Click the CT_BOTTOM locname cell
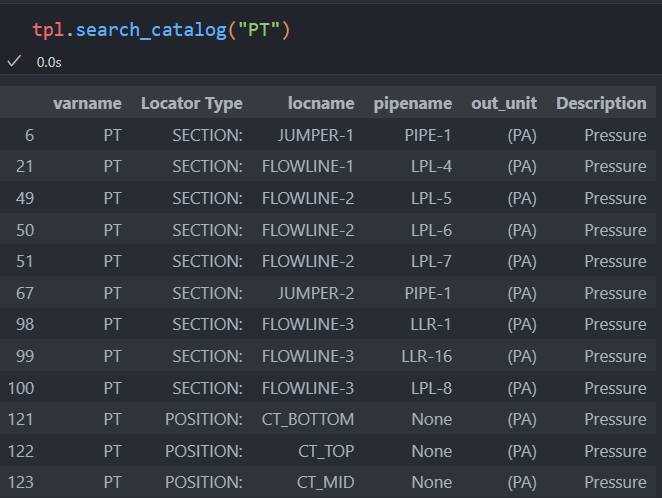Viewport: 662px width, 498px height. [x=308, y=420]
